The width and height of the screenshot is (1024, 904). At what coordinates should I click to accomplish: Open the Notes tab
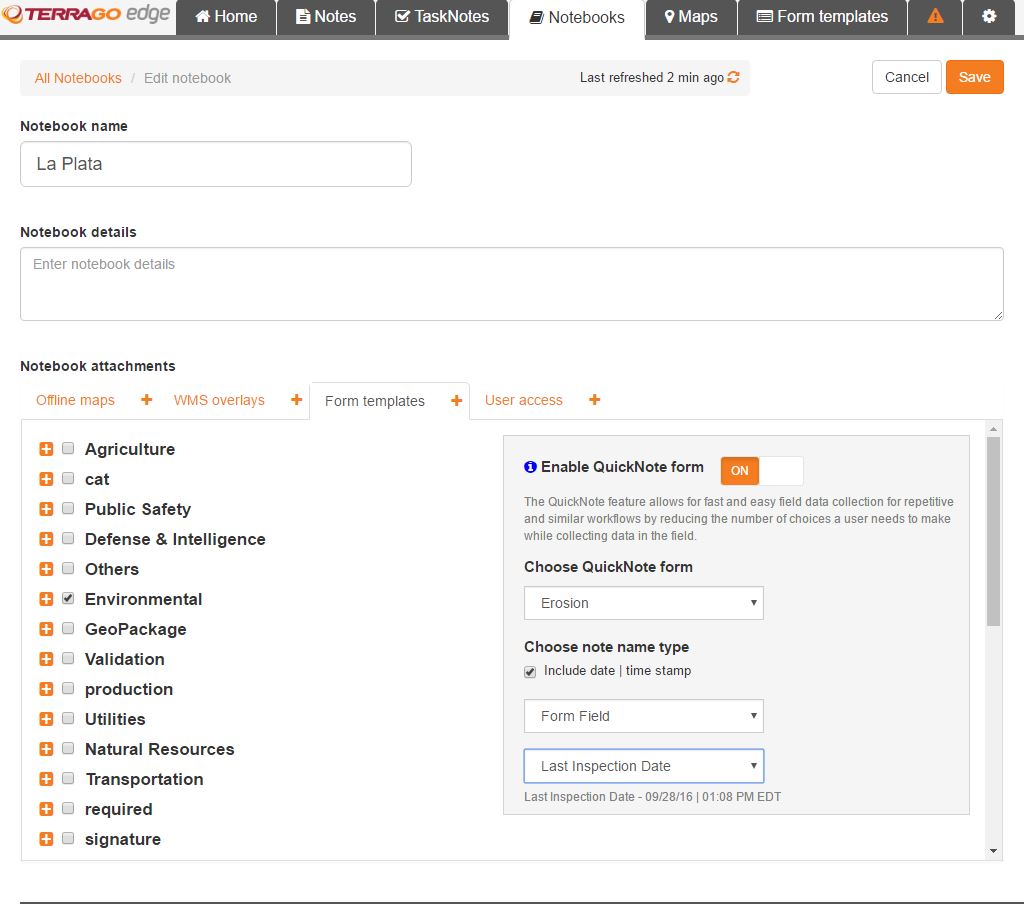(x=326, y=16)
